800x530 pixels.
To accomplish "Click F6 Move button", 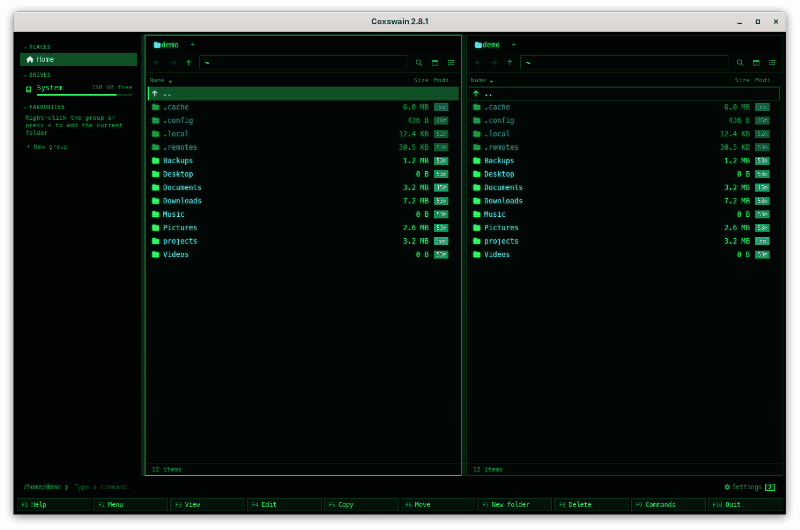I will 438,505.
